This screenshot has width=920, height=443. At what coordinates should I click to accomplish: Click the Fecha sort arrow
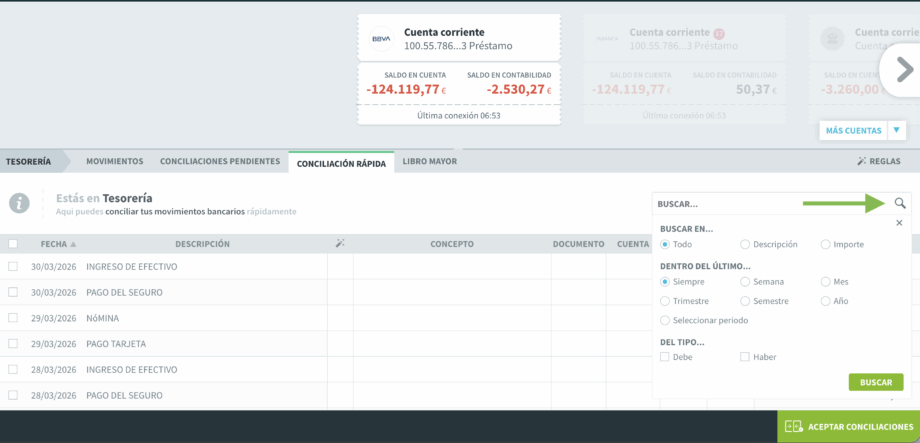[x=73, y=244]
